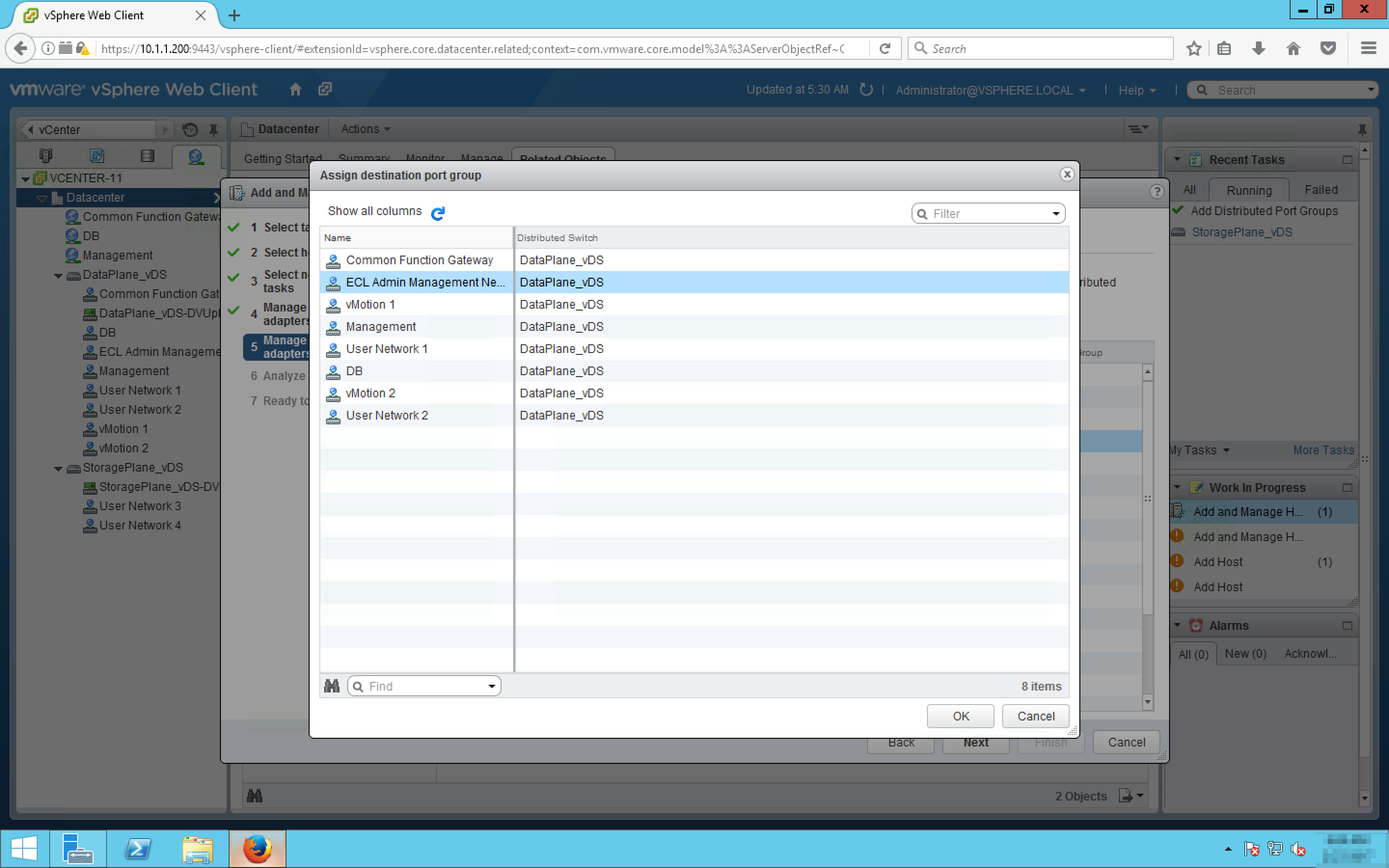Open the Actions menu

(365, 129)
